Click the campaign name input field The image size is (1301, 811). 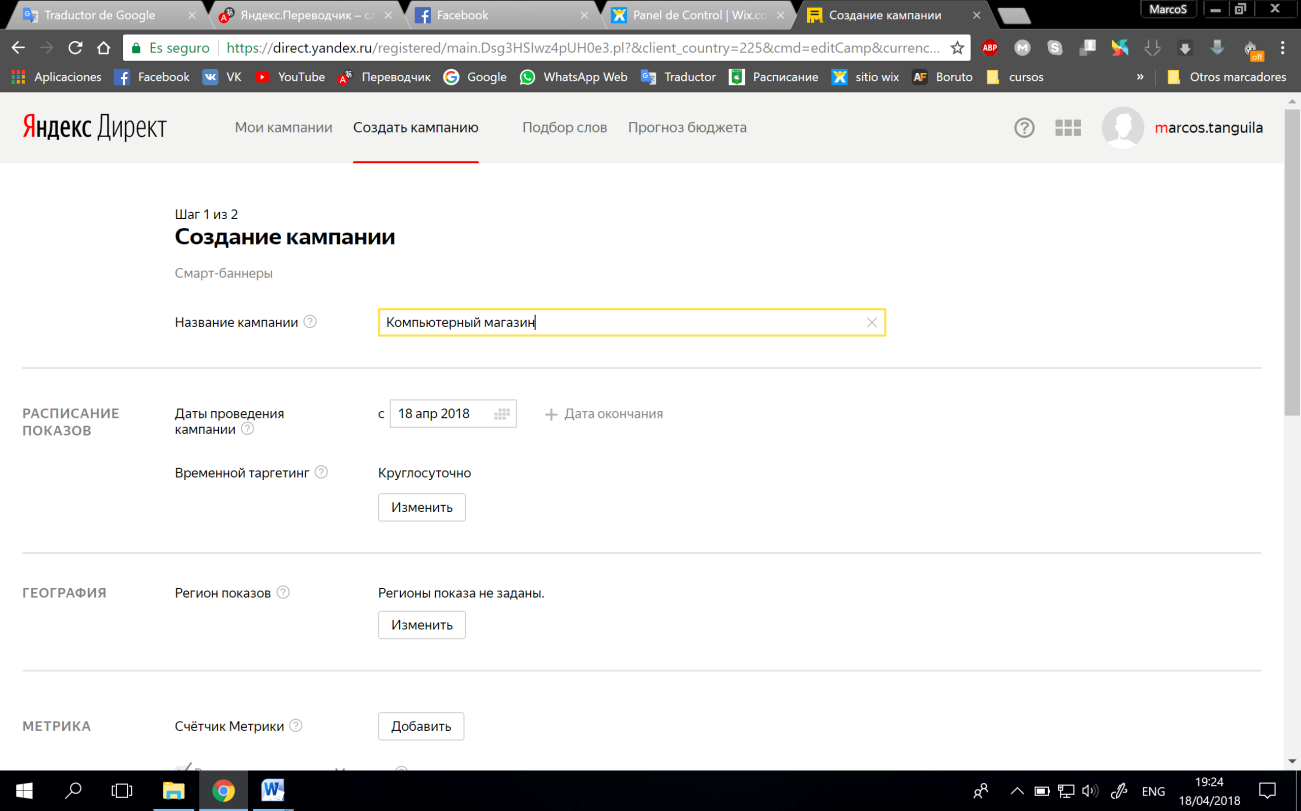(631, 322)
